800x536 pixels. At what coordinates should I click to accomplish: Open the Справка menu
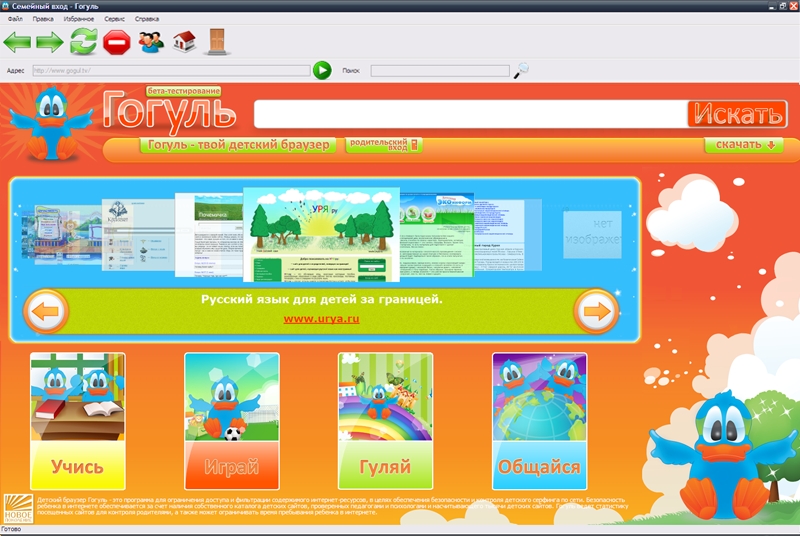(x=147, y=19)
